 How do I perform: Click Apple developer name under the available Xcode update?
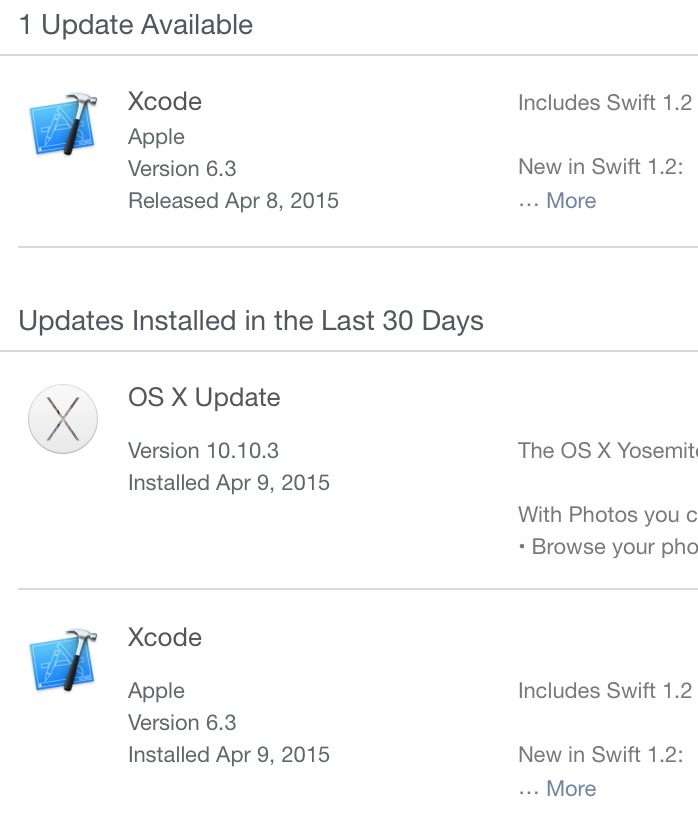click(156, 137)
